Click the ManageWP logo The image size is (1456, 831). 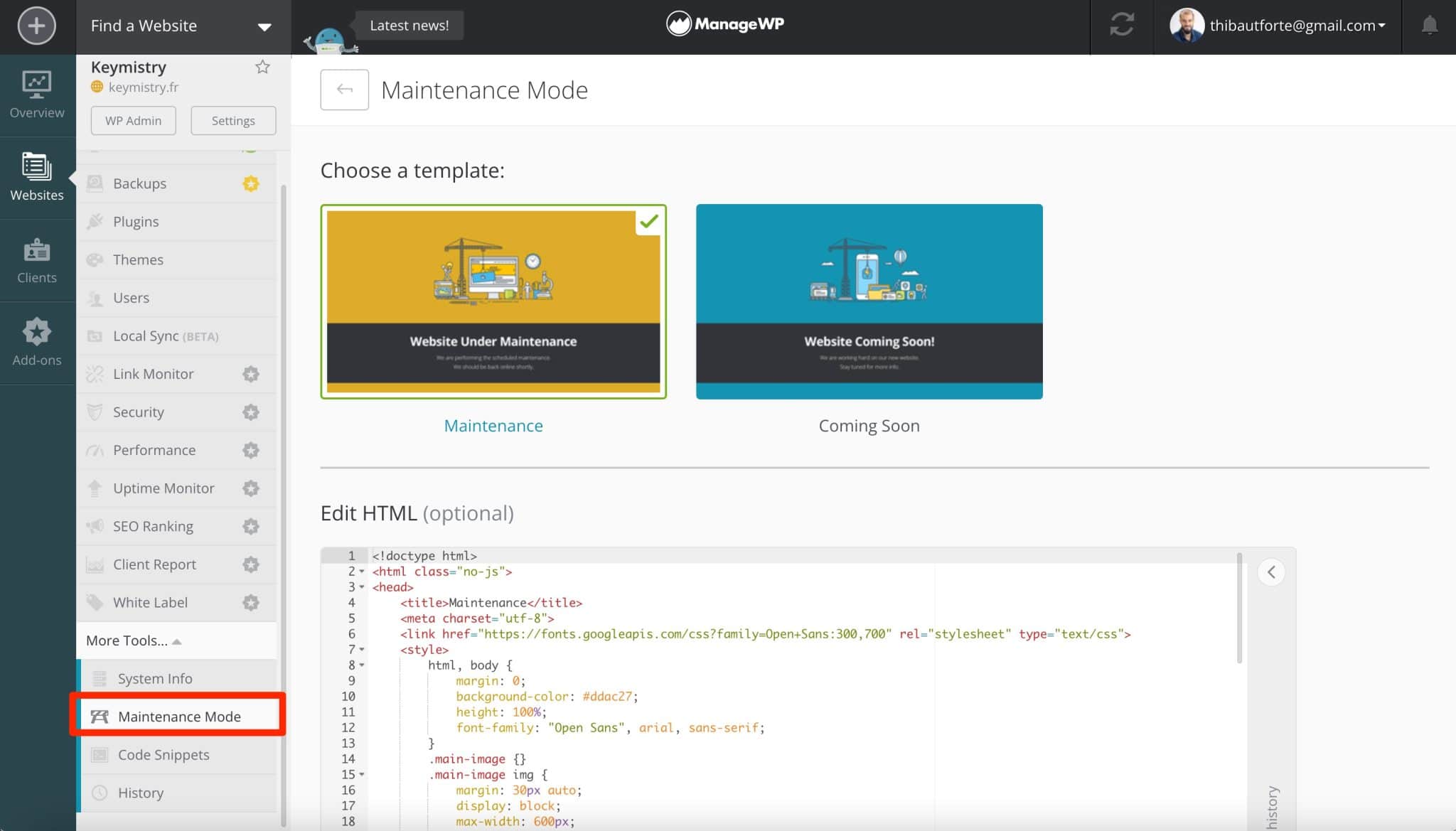(725, 24)
